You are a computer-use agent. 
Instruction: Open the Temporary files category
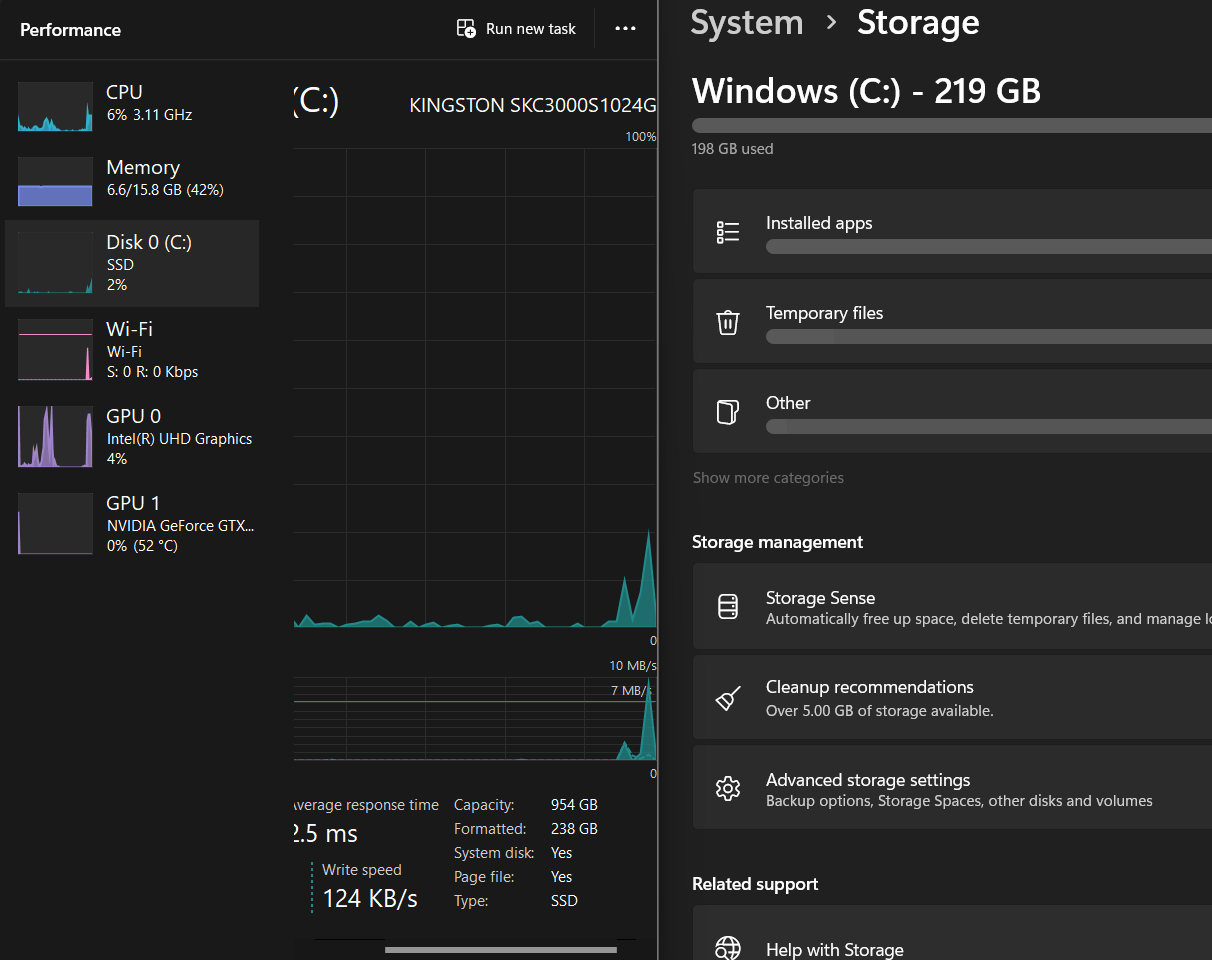tap(952, 321)
